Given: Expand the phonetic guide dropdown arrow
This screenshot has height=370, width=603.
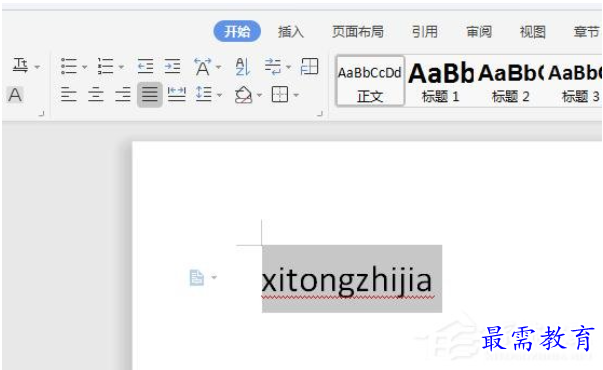Looking at the screenshot, I should 37,67.
